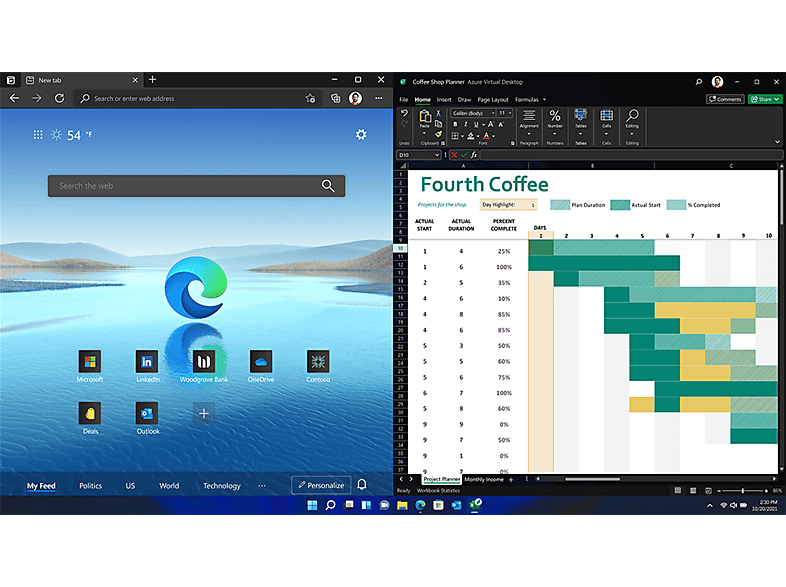Switch to Page Break Preview in status bar
This screenshot has height=587, width=786.
coord(708,490)
